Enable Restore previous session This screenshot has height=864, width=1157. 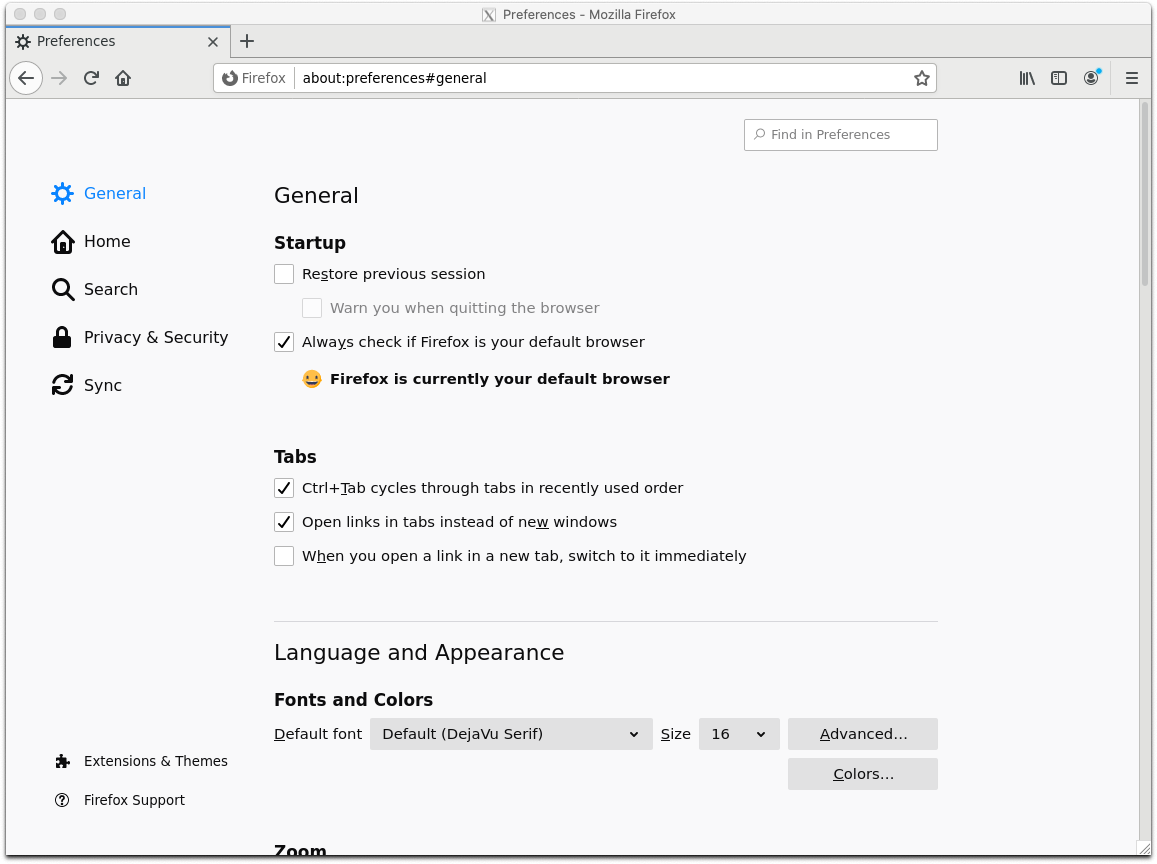pos(284,274)
